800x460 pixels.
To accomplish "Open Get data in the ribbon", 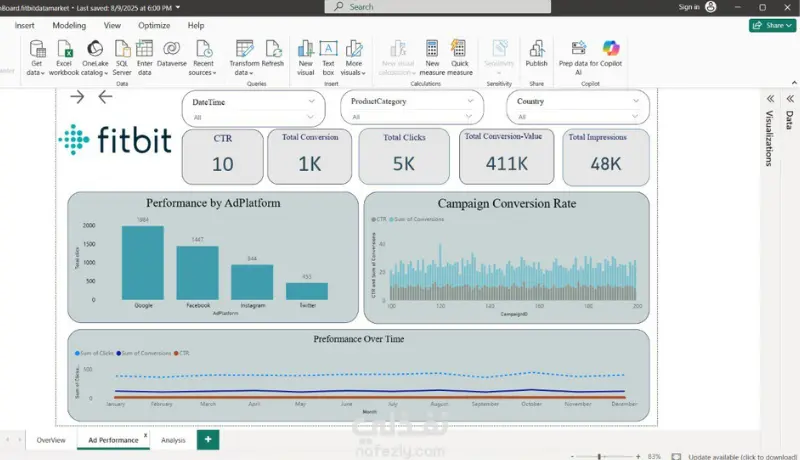I will [36, 58].
